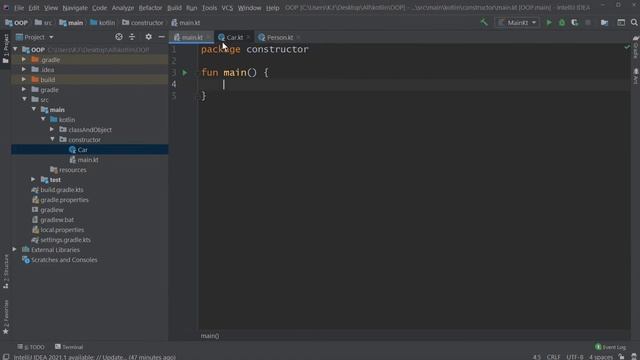The width and height of the screenshot is (640, 360).
Task: Open the MainKt run configuration dropdown
Action: tap(517, 23)
